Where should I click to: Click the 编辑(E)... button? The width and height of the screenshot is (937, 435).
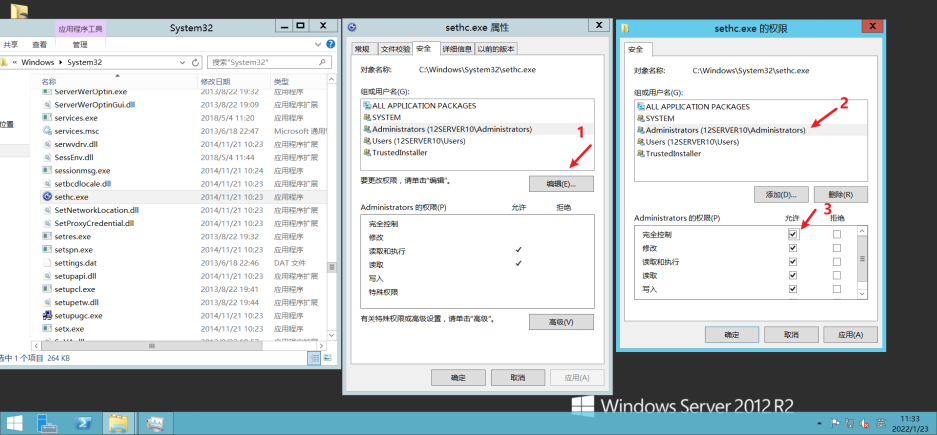(561, 184)
